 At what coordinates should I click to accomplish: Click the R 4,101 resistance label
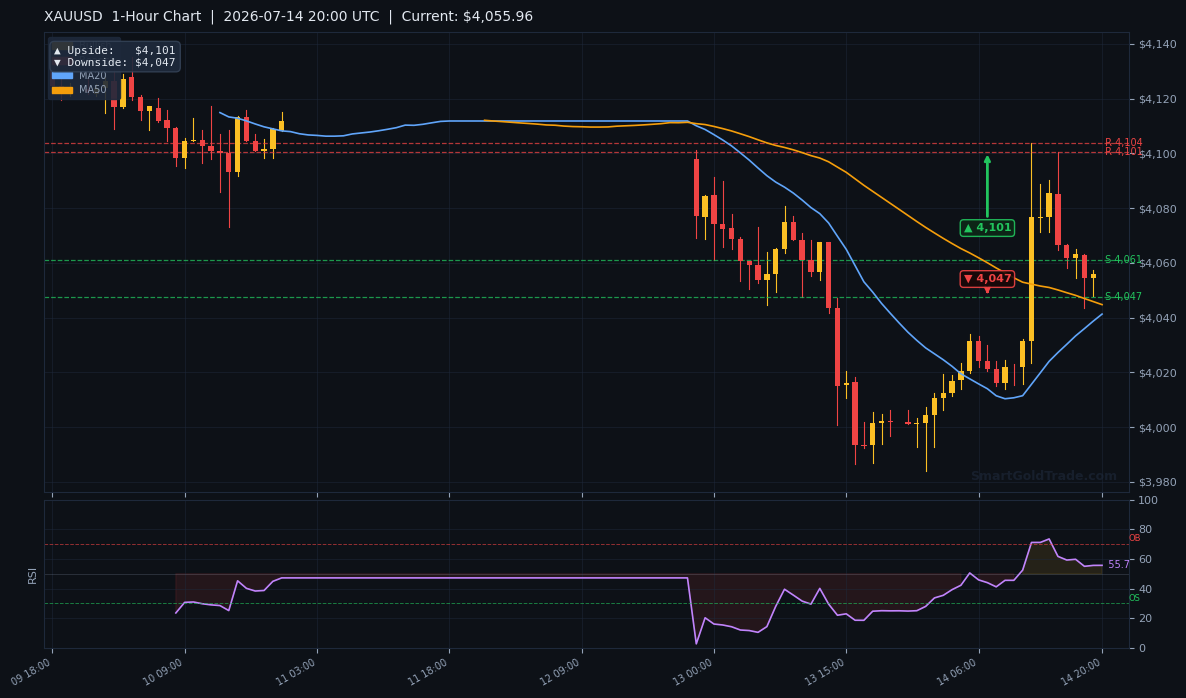click(x=1123, y=152)
